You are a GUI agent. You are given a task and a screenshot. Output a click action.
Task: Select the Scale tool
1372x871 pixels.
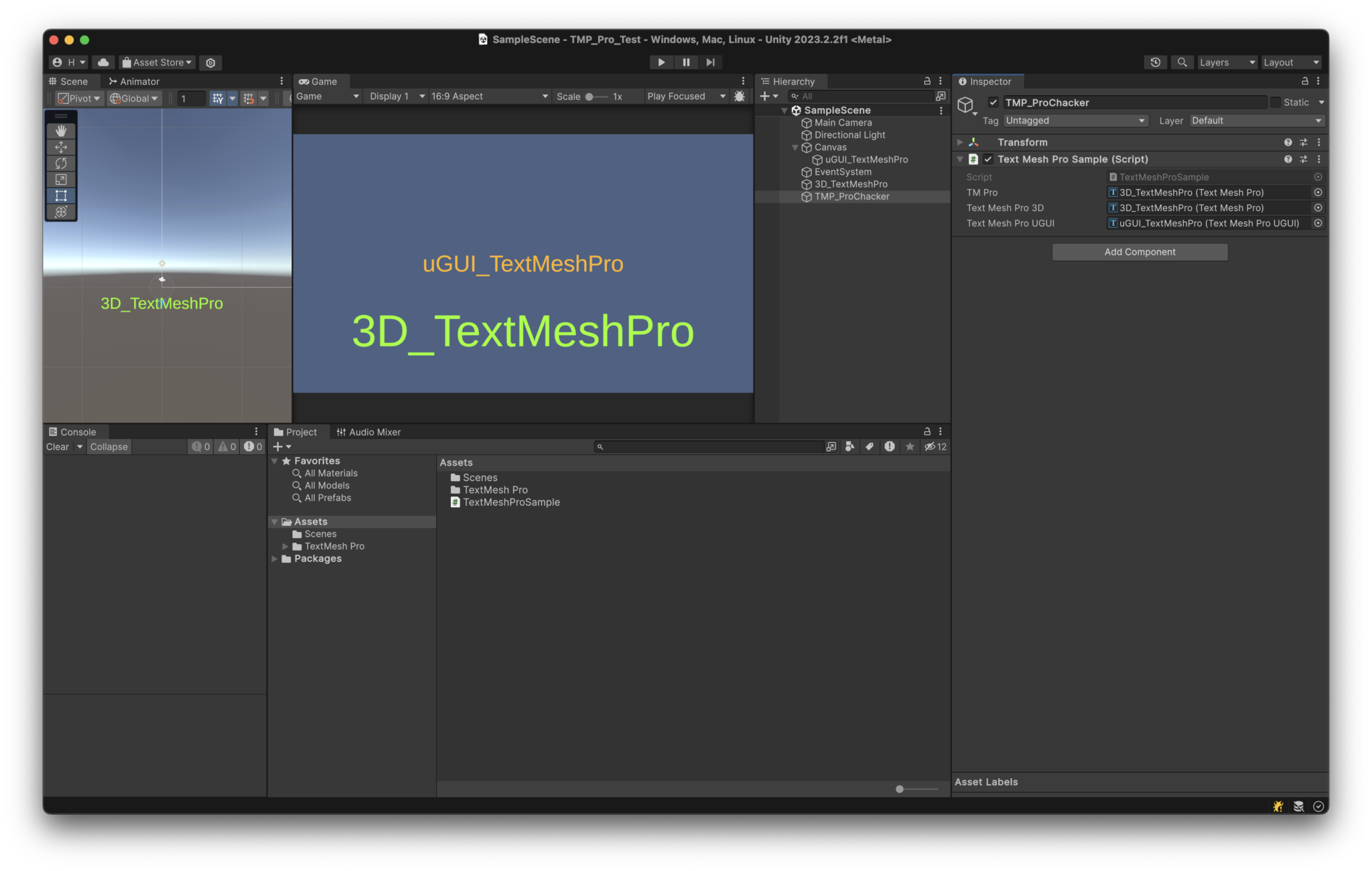point(61,180)
